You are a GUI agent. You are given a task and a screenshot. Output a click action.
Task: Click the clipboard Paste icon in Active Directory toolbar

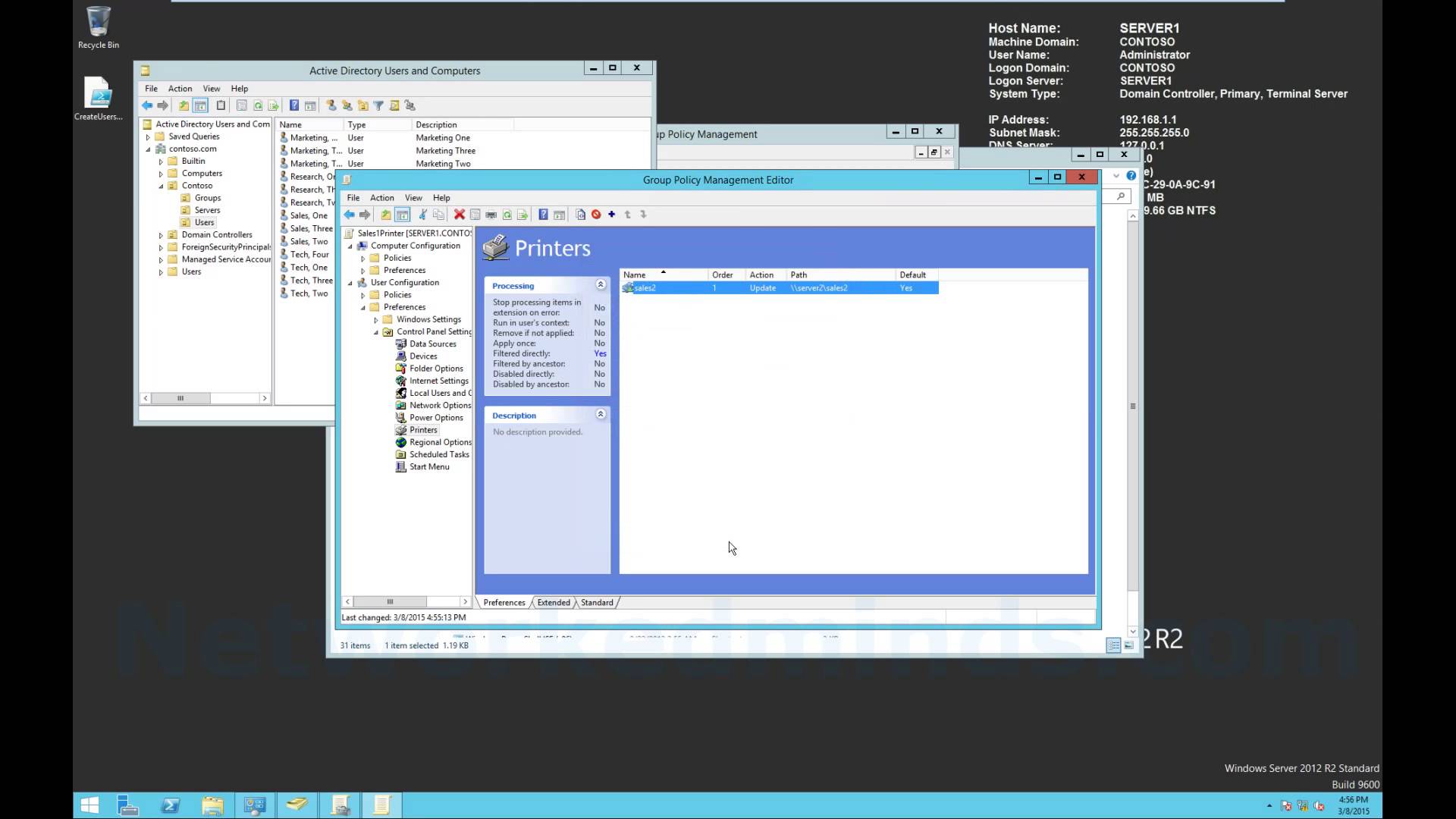(x=221, y=105)
